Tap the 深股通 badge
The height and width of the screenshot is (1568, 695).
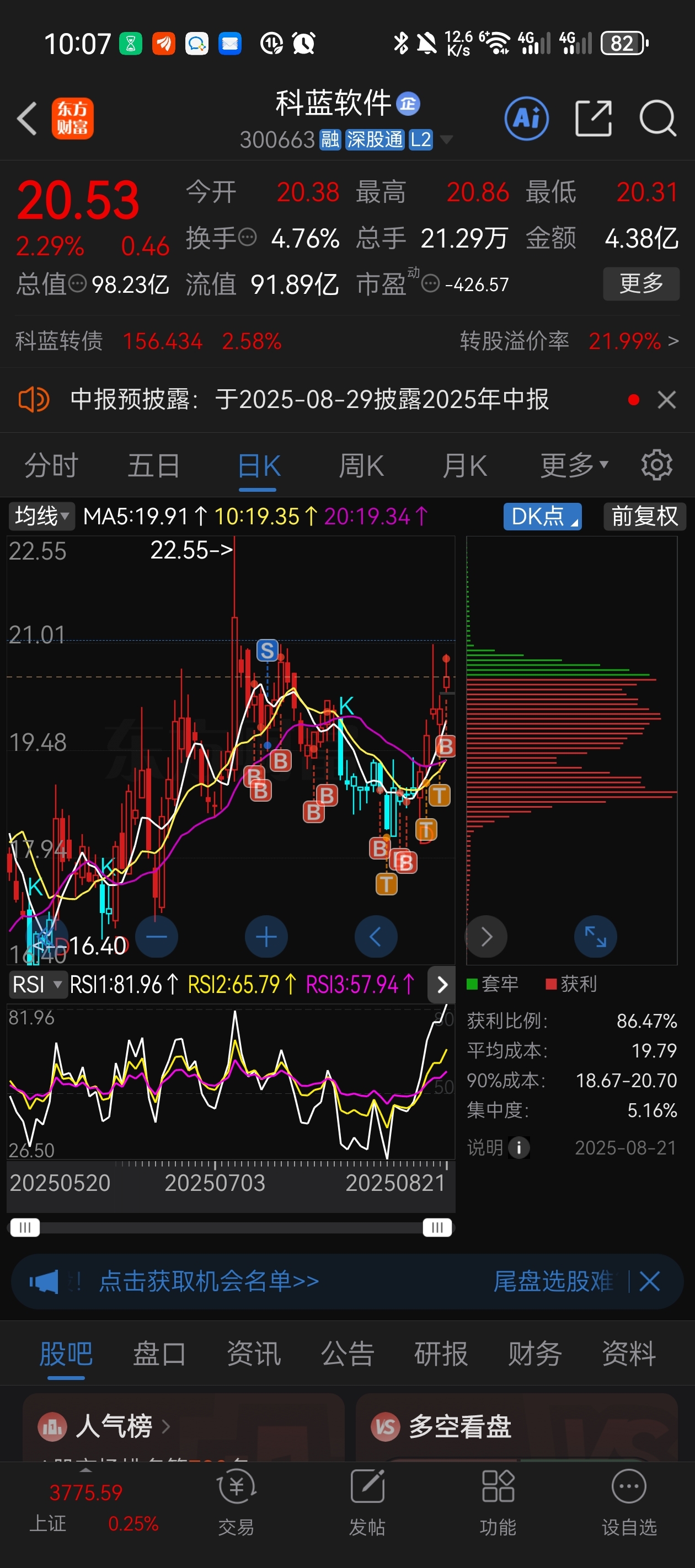pos(375,140)
